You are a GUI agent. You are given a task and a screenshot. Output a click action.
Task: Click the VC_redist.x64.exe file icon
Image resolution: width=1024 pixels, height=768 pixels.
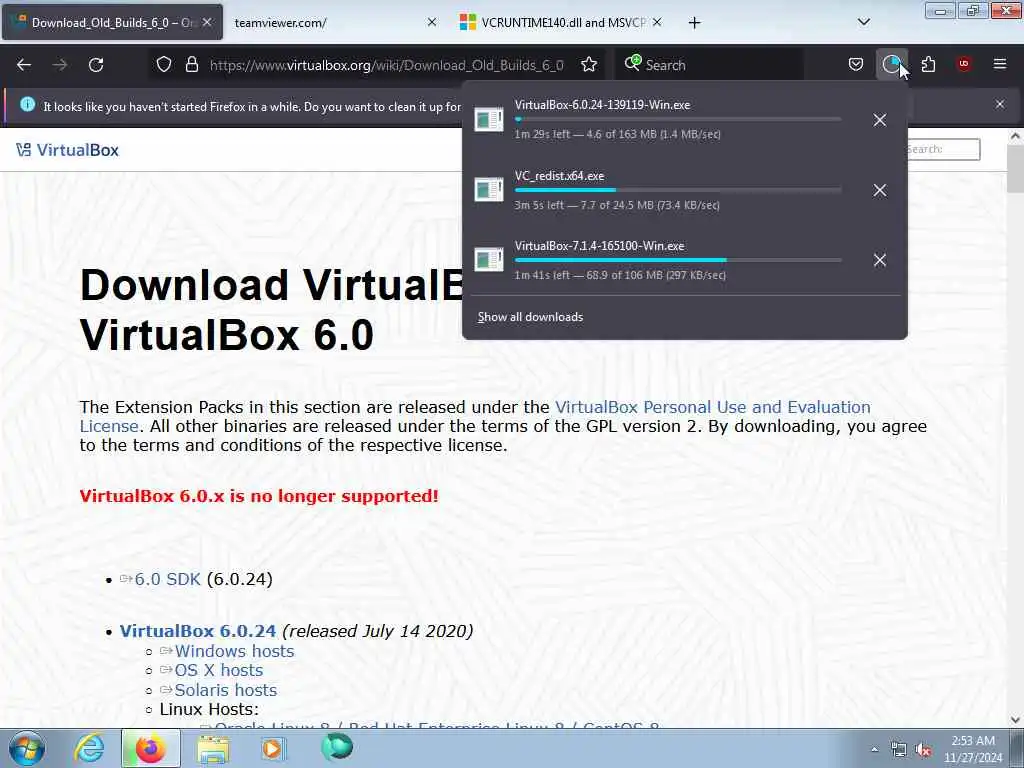click(488, 190)
